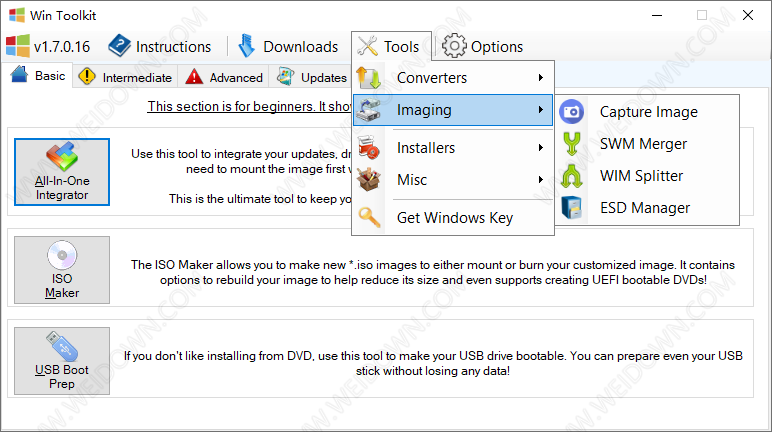Click the ISO Maker disc icon
The width and height of the screenshot is (772, 432).
tap(62, 255)
